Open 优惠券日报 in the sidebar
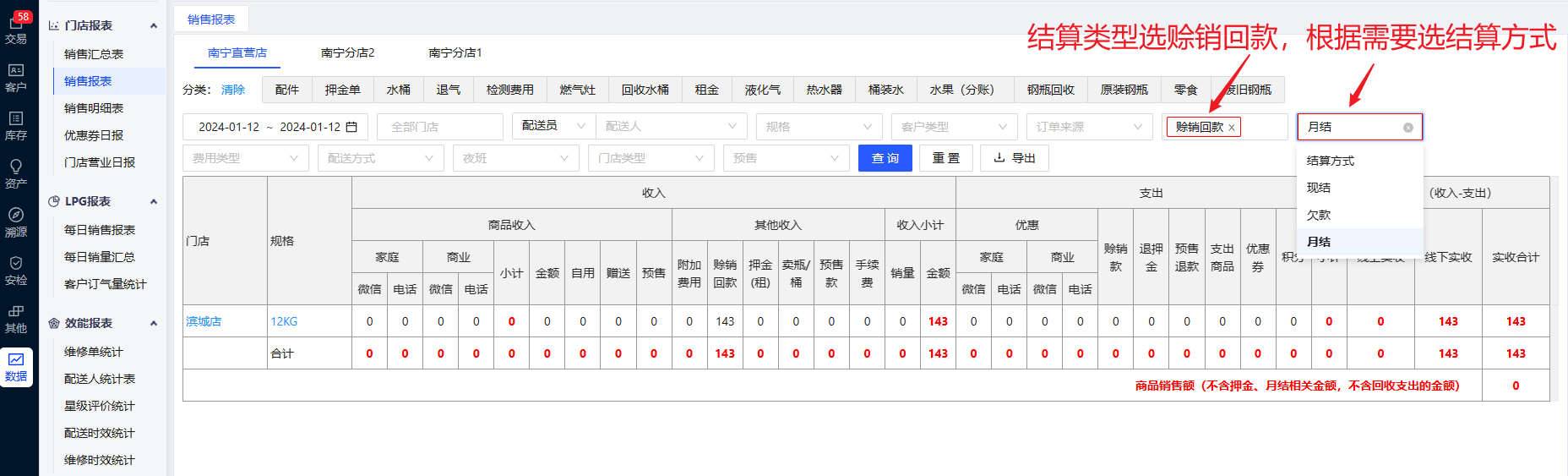The image size is (1568, 476). tap(94, 135)
